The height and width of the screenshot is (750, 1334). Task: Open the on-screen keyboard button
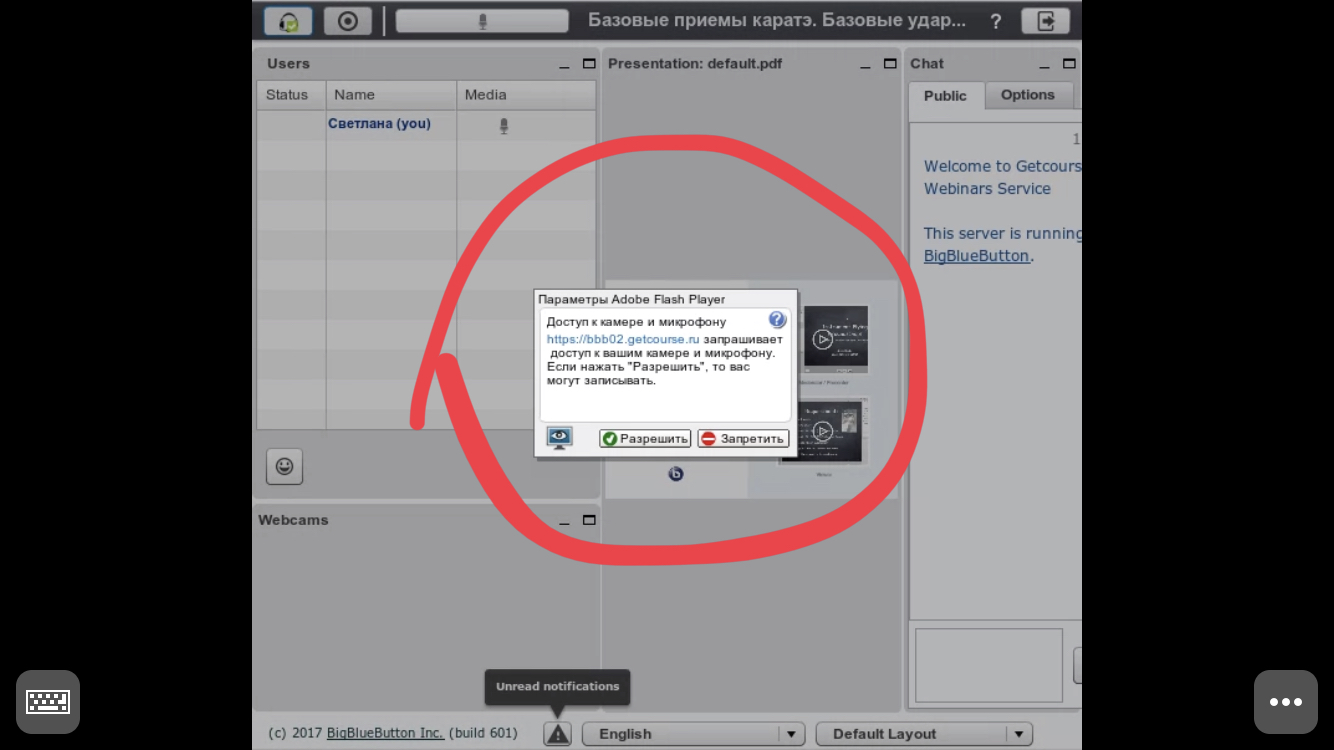point(48,702)
